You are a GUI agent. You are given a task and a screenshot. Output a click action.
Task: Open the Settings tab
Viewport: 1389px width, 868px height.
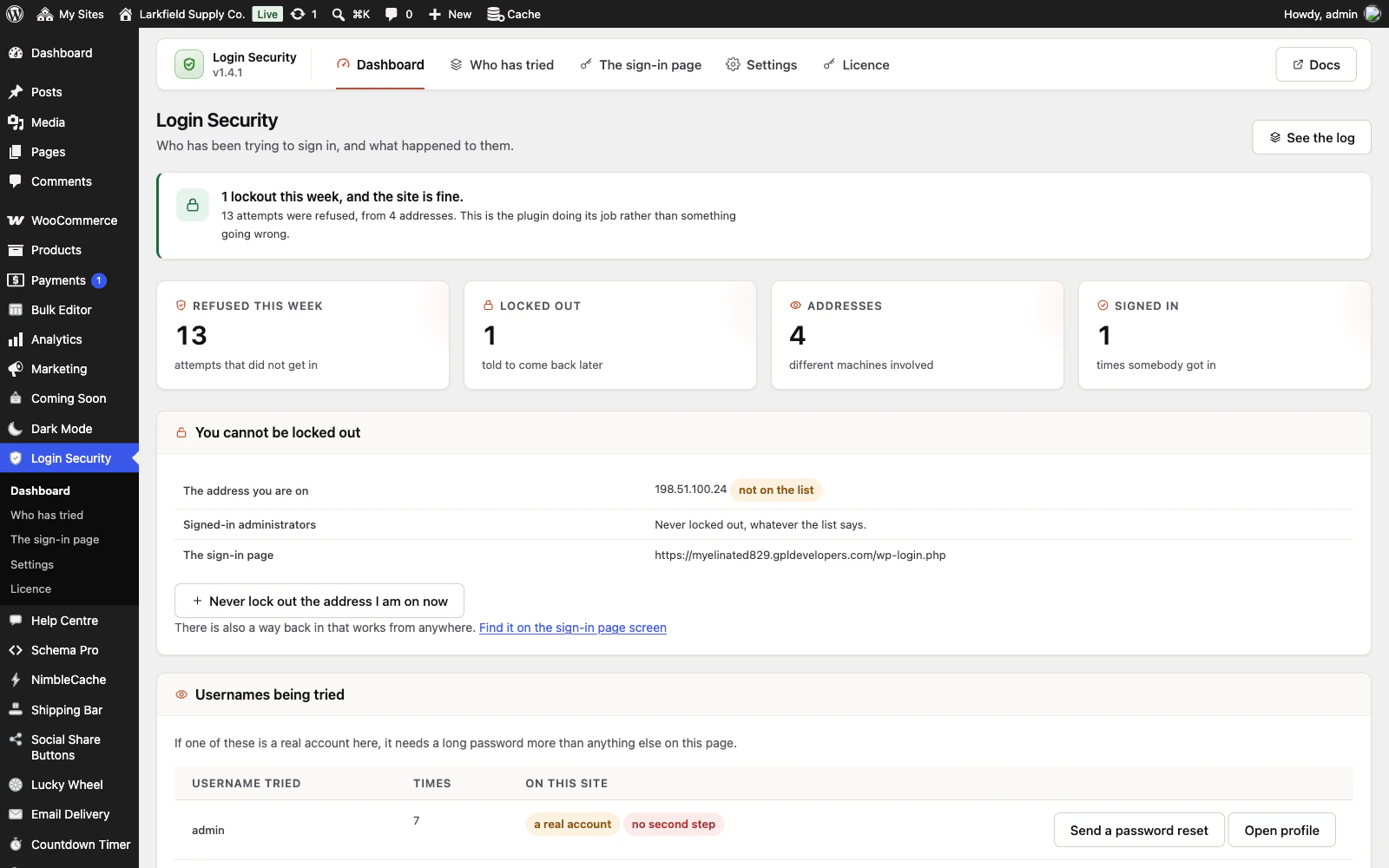[x=761, y=65]
